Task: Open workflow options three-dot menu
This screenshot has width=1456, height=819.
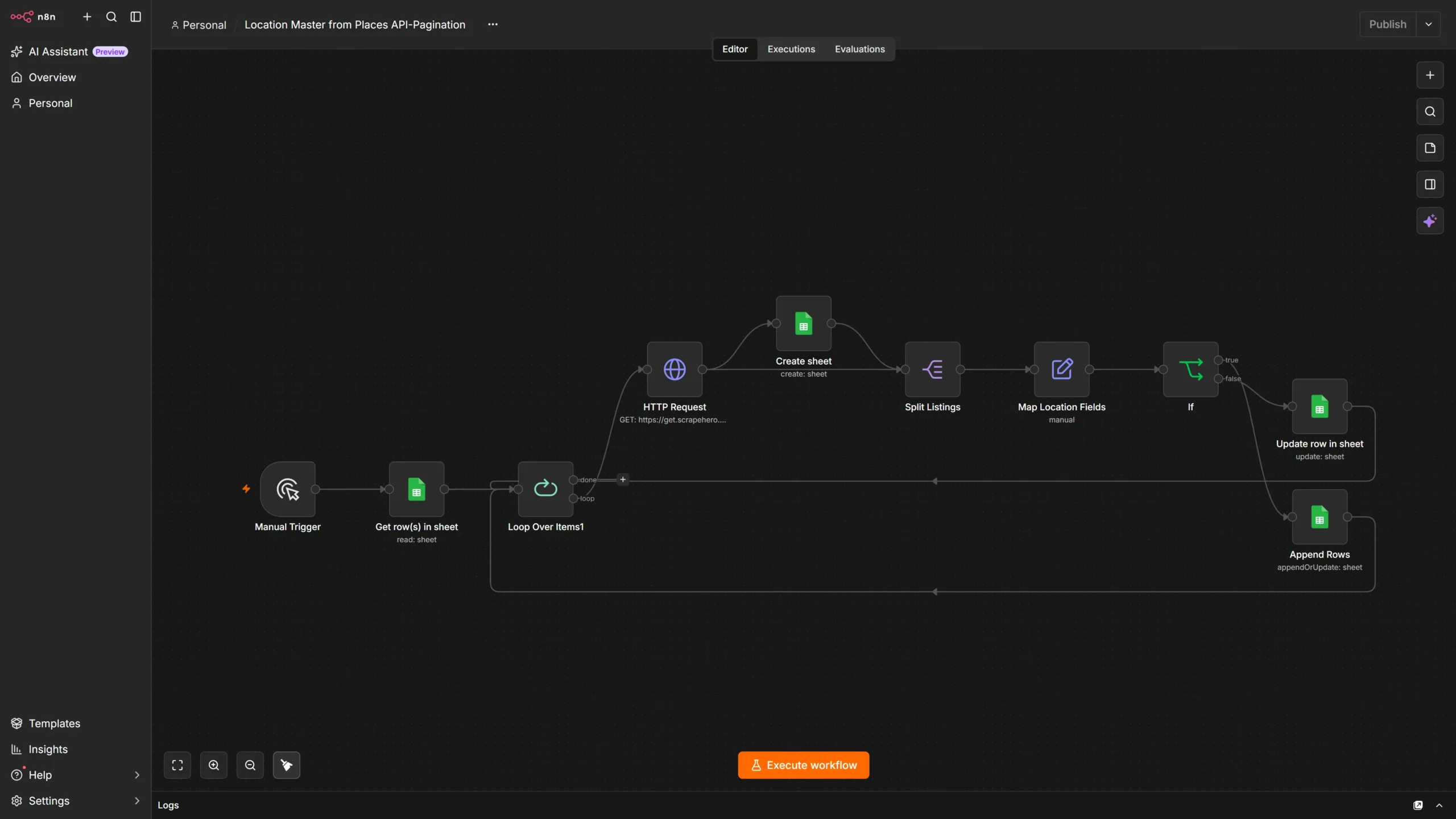Action: click(x=493, y=24)
